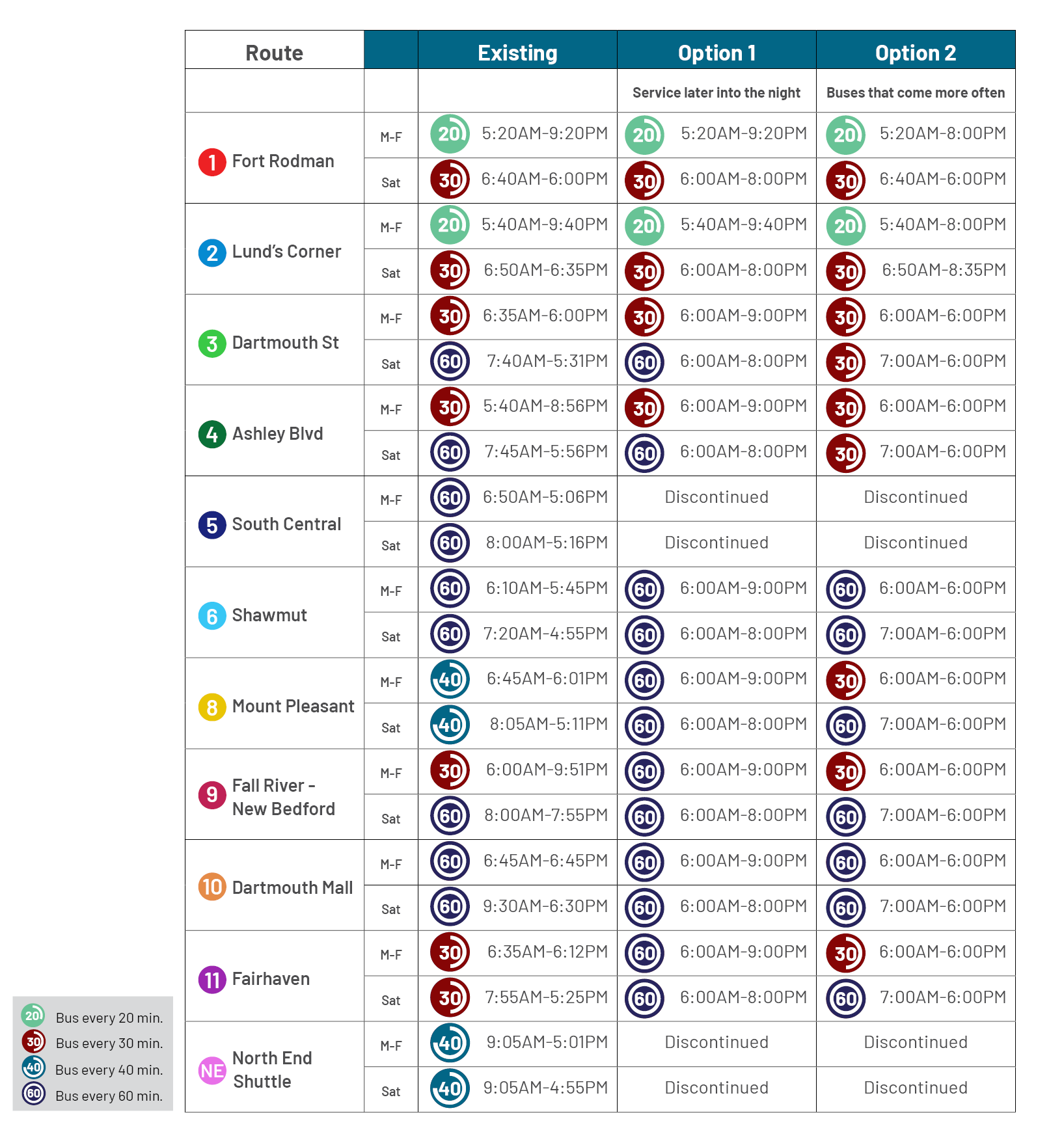Switch to the "Option 1" column header
The image size is (1064, 1130).
point(716,53)
